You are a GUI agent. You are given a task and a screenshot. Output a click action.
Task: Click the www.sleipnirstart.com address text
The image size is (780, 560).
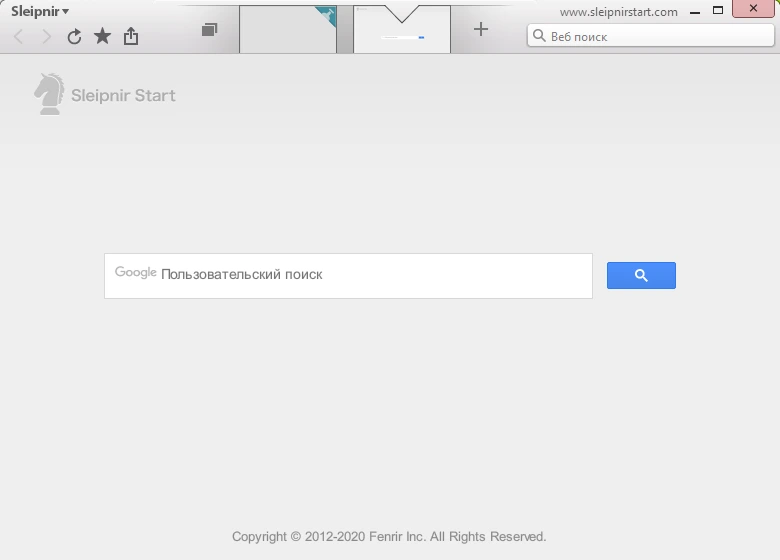618,12
